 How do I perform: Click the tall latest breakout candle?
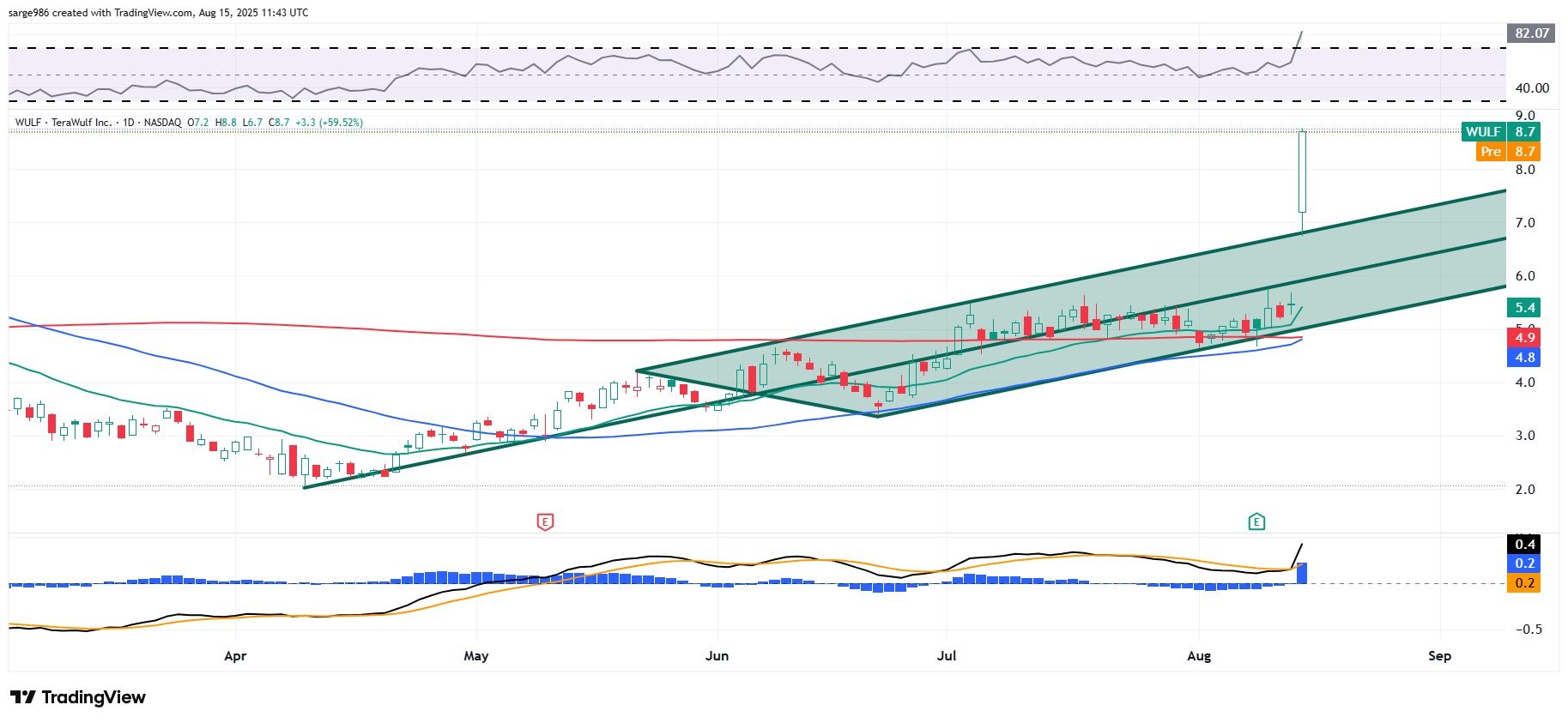pos(1302,172)
